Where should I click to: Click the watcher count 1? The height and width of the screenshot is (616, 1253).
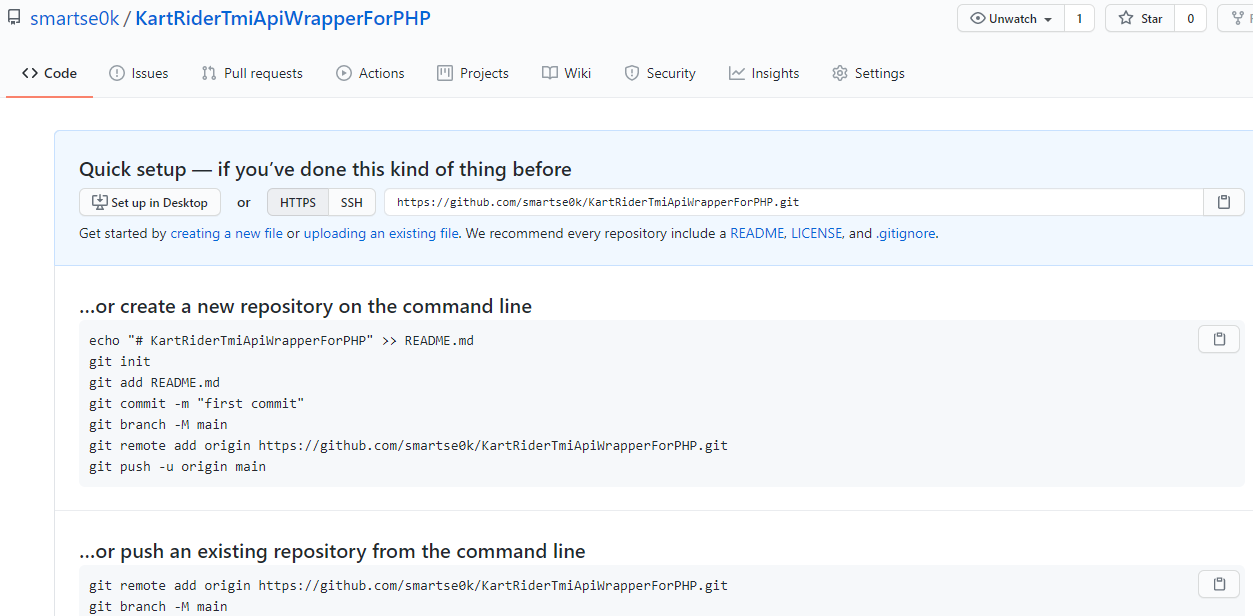coord(1079,19)
